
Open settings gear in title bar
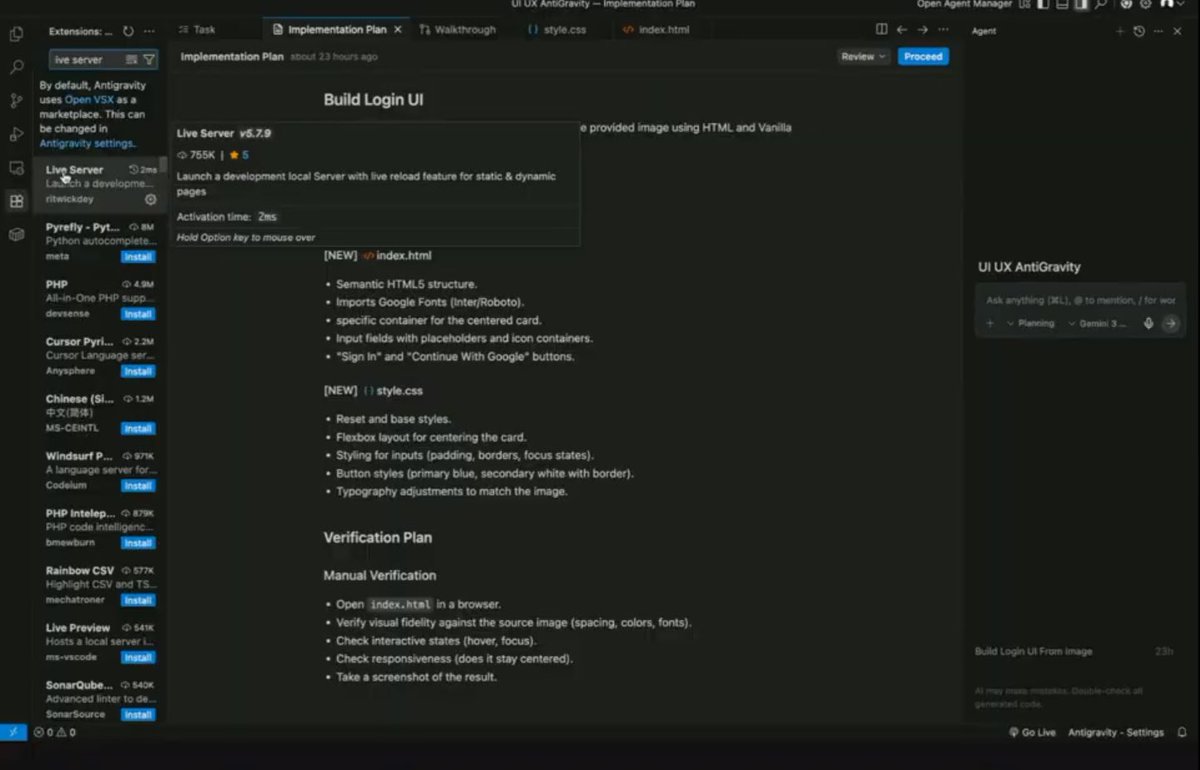pos(1145,4)
